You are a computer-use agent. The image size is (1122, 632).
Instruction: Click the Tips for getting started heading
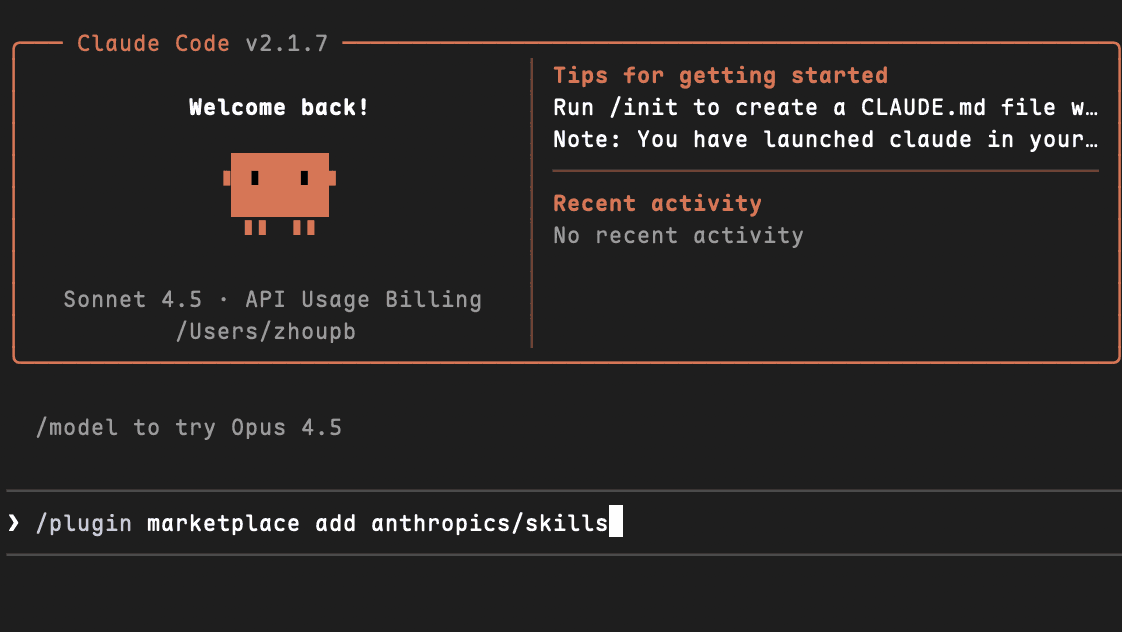pyautogui.click(x=720, y=76)
